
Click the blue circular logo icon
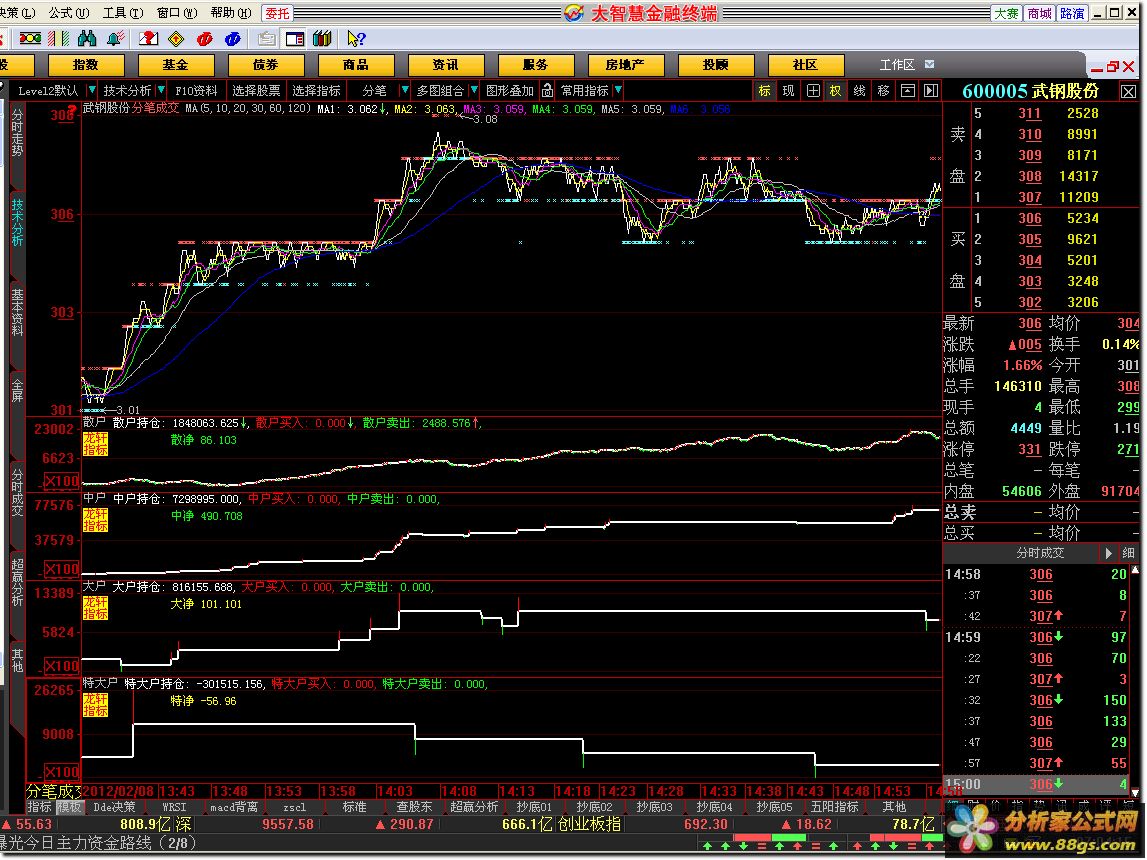[233, 39]
